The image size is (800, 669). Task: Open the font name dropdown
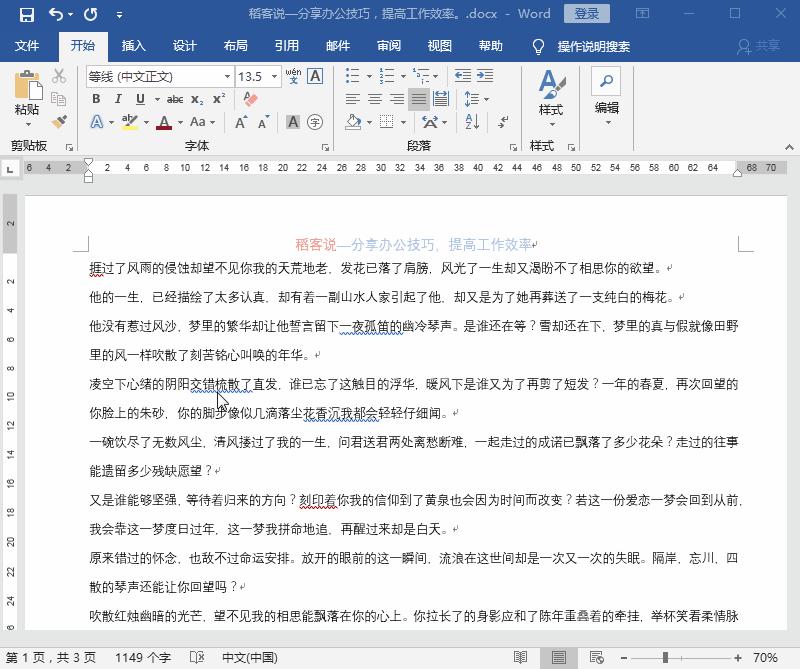[227, 76]
